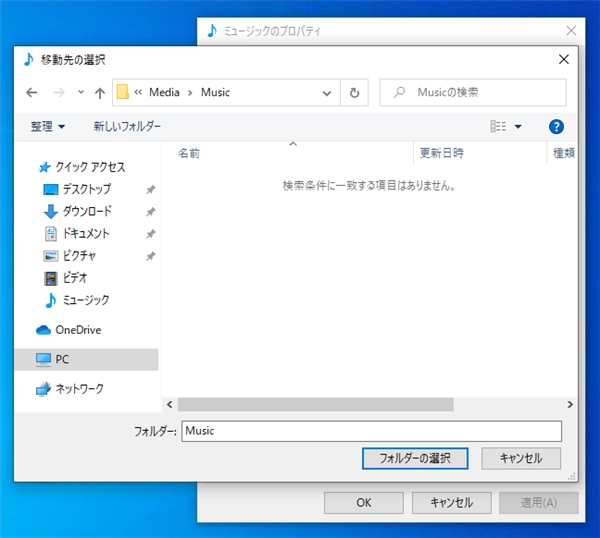The width and height of the screenshot is (600, 538).
Task: Expand the hidden path chevrons before Media
Action: 138,92
